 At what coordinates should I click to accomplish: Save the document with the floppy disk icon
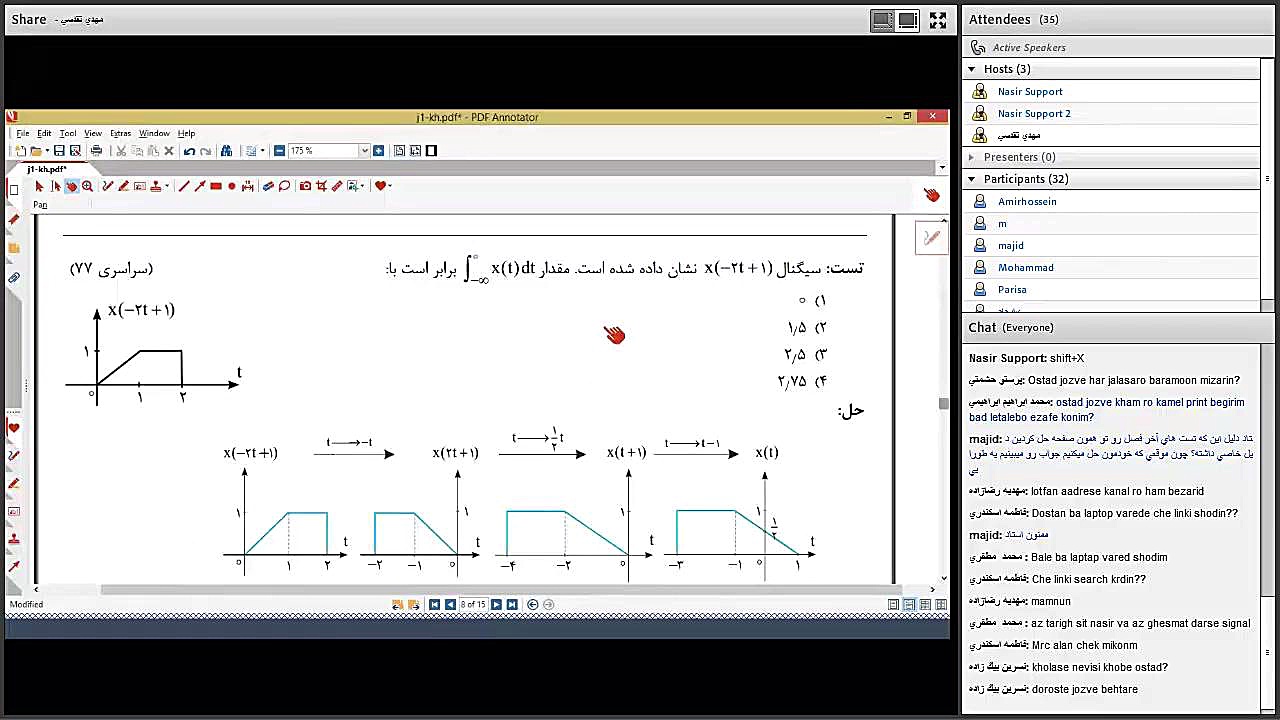point(59,151)
